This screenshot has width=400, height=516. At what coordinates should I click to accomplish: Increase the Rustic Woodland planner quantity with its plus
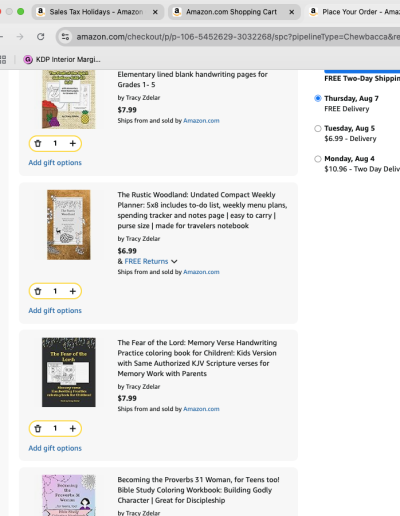73,291
